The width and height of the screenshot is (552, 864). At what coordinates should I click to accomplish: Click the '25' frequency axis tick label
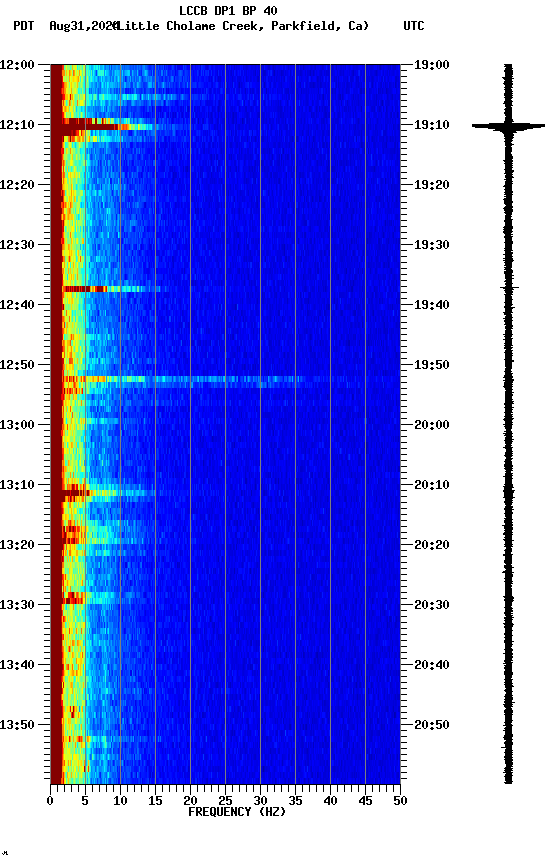coord(225,801)
